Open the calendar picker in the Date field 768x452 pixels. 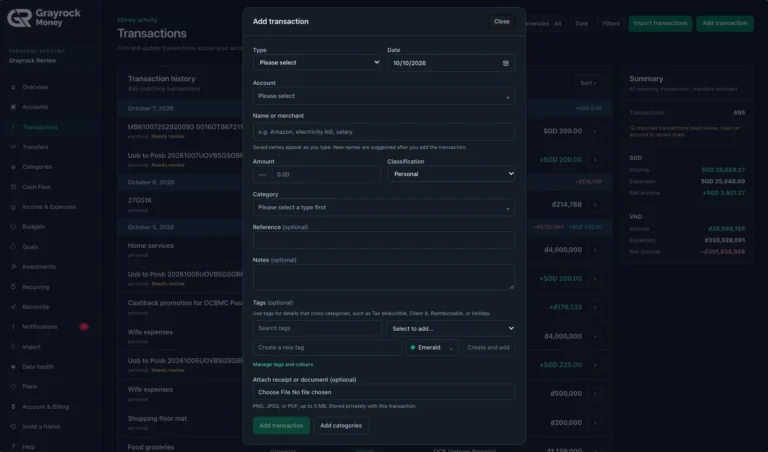pyautogui.click(x=505, y=63)
